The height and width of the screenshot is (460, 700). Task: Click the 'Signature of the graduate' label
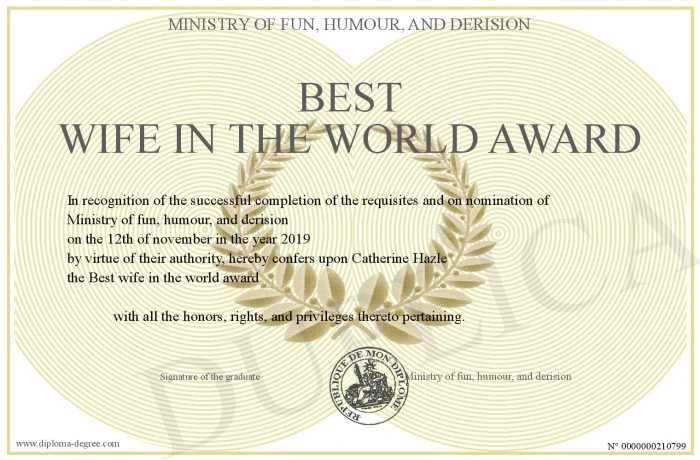tap(210, 377)
